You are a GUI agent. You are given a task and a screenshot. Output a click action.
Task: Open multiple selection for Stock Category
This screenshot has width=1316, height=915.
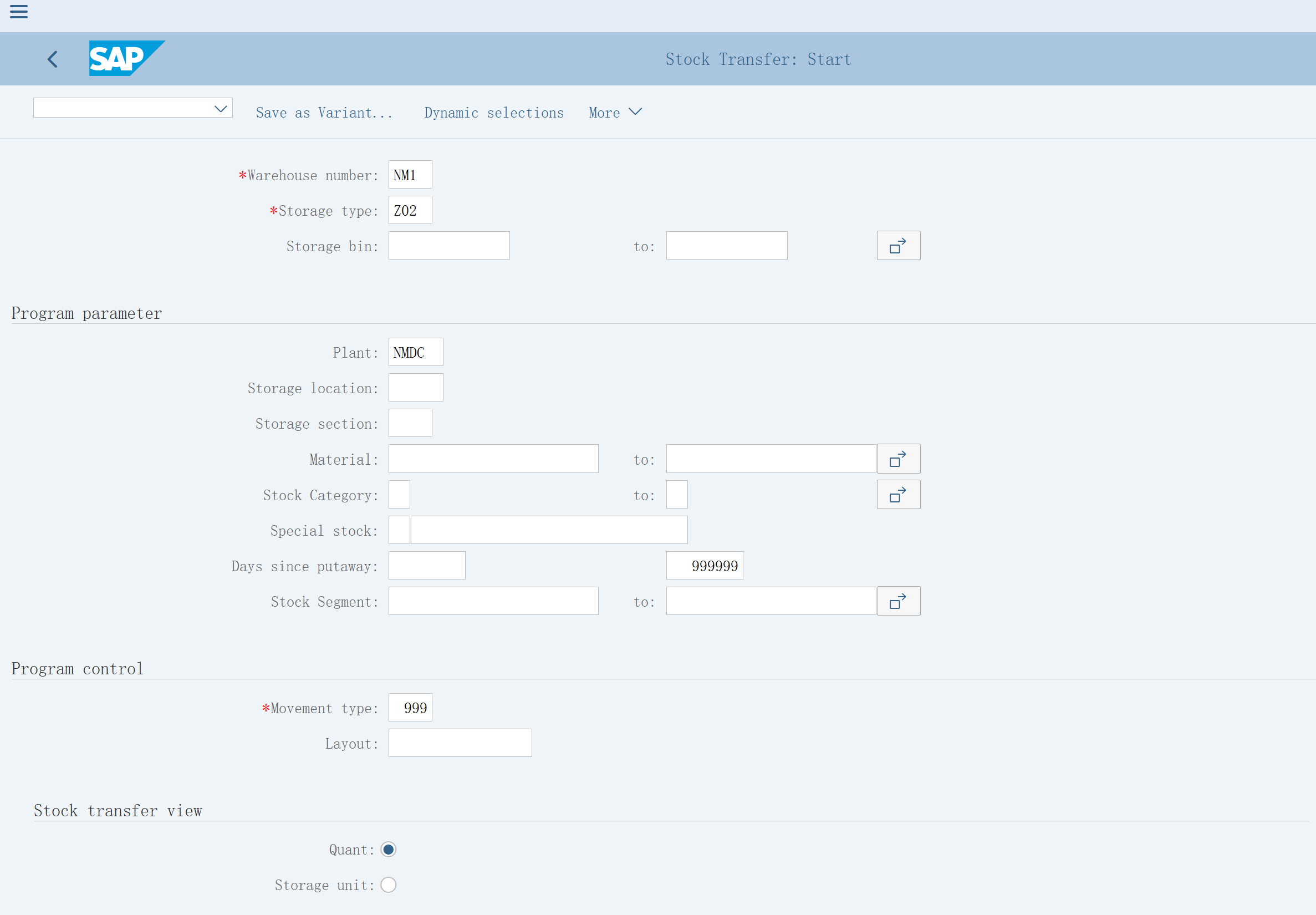click(898, 495)
